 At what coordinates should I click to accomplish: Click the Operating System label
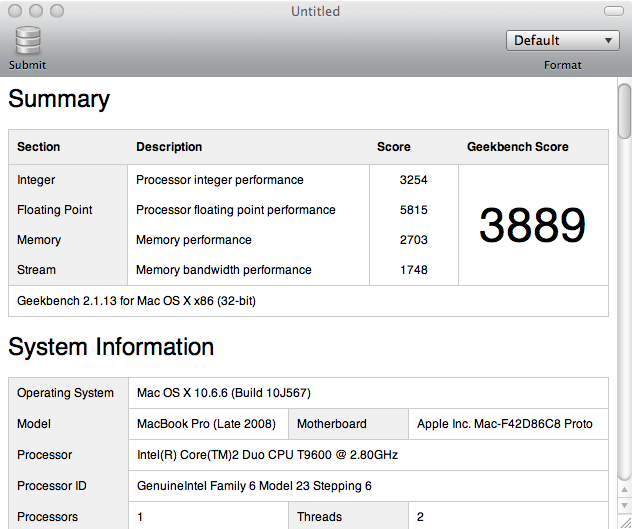click(65, 393)
